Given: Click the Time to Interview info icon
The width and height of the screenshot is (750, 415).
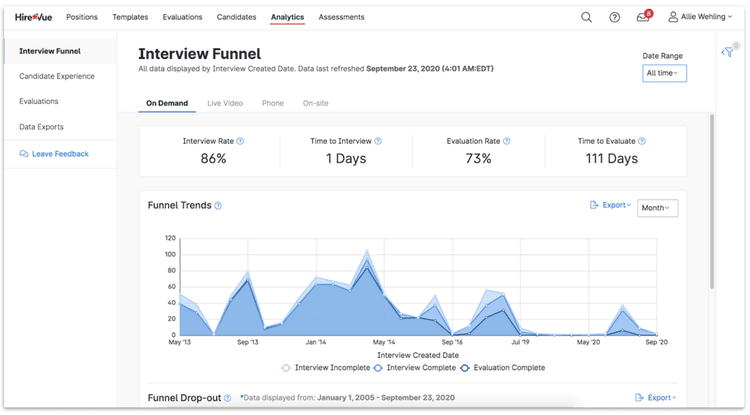Looking at the screenshot, I should pyautogui.click(x=378, y=141).
